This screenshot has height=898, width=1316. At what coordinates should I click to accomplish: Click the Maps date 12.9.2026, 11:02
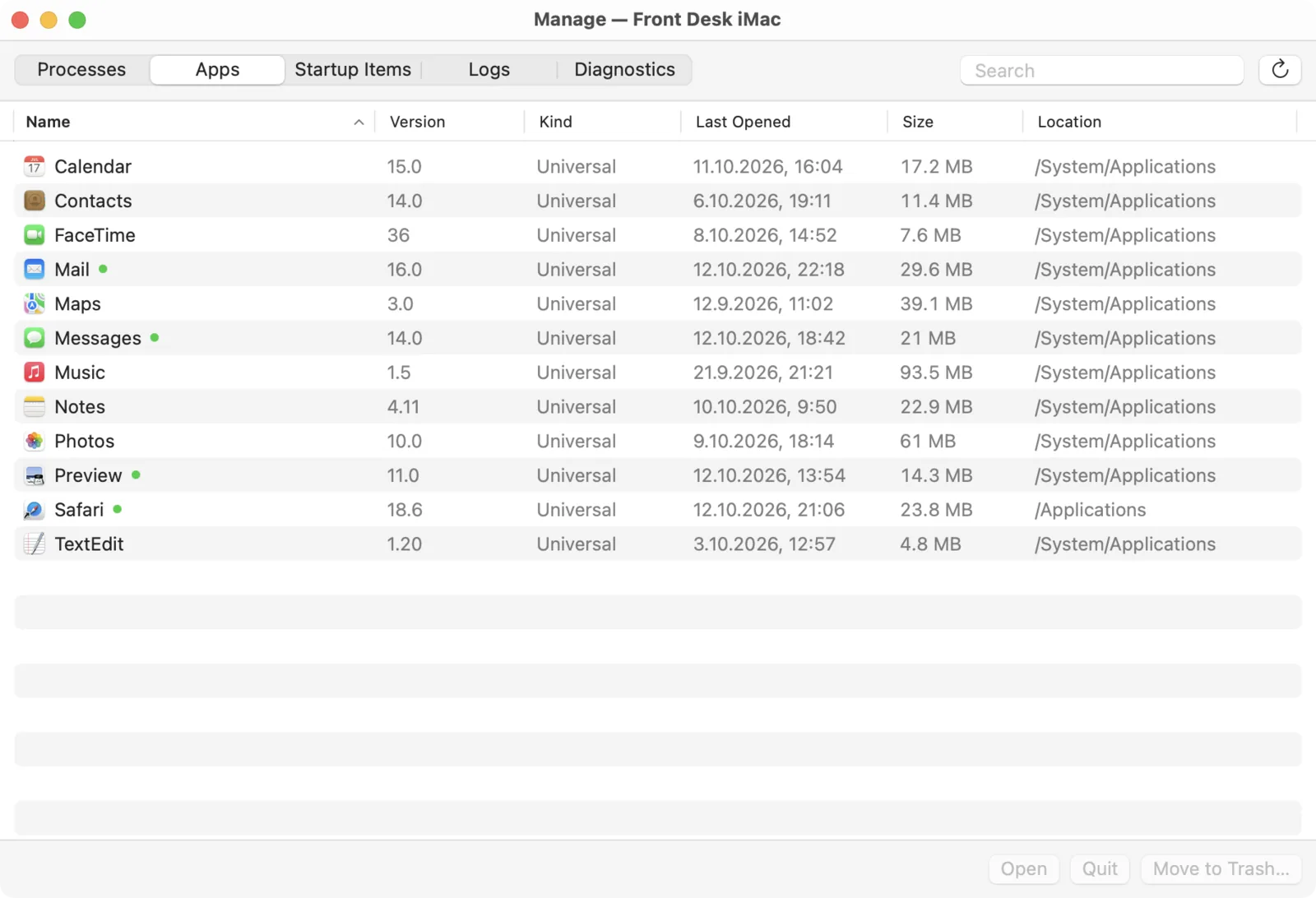pos(762,304)
